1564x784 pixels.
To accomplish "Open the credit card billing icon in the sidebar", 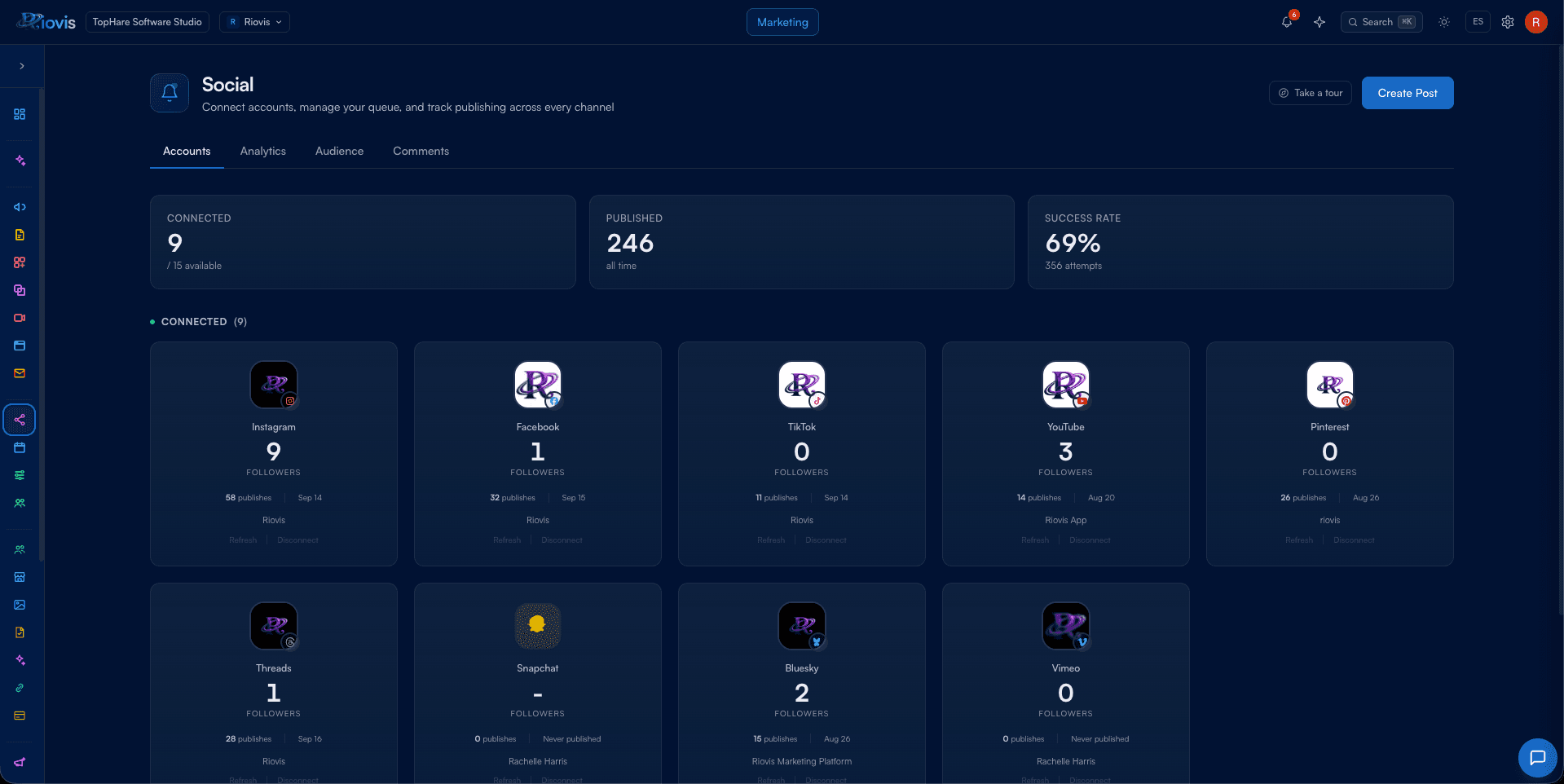I will point(20,716).
